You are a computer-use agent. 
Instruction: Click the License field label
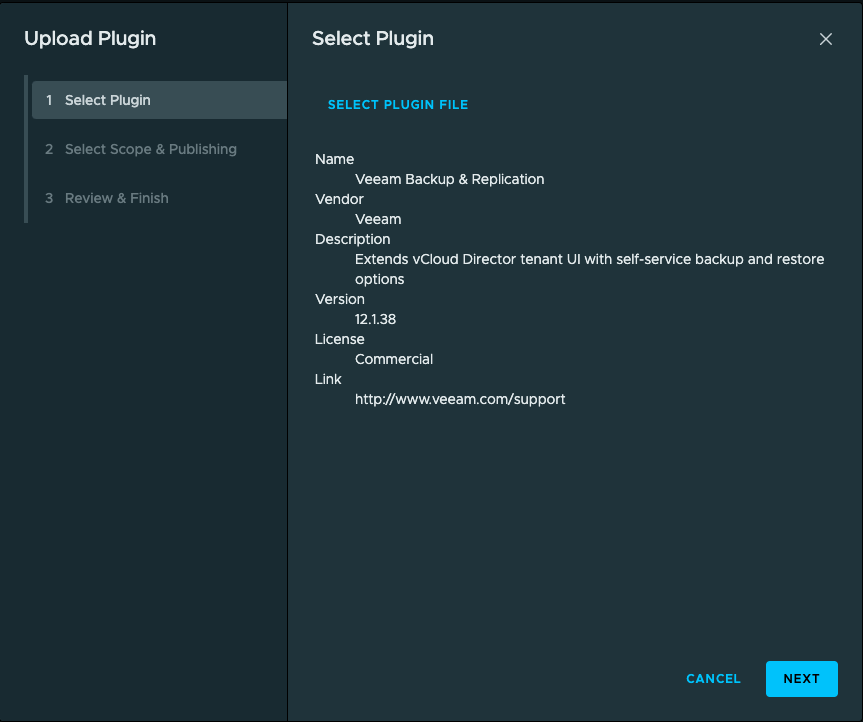point(339,340)
